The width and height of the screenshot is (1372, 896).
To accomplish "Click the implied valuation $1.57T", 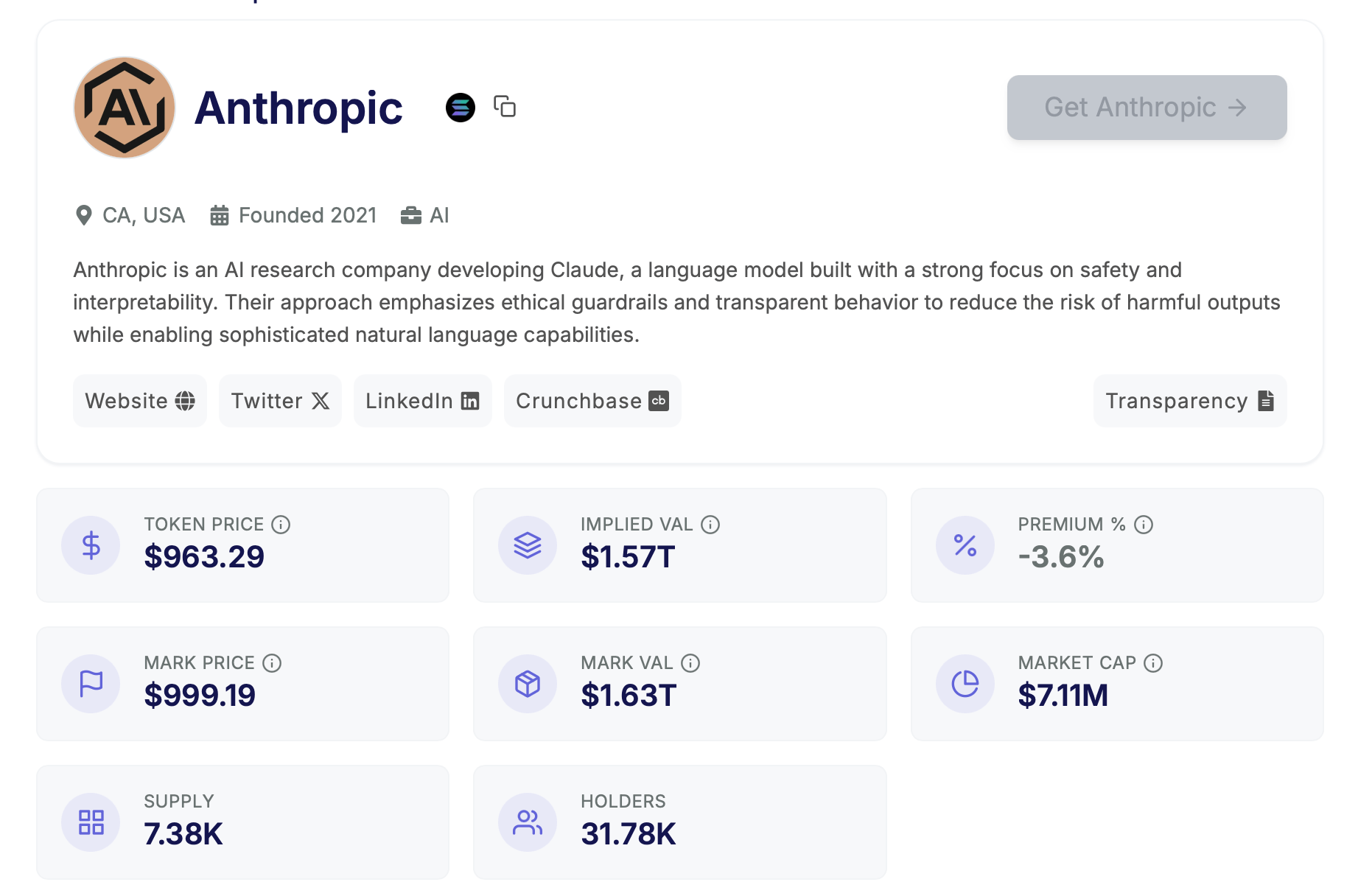I will [x=628, y=556].
